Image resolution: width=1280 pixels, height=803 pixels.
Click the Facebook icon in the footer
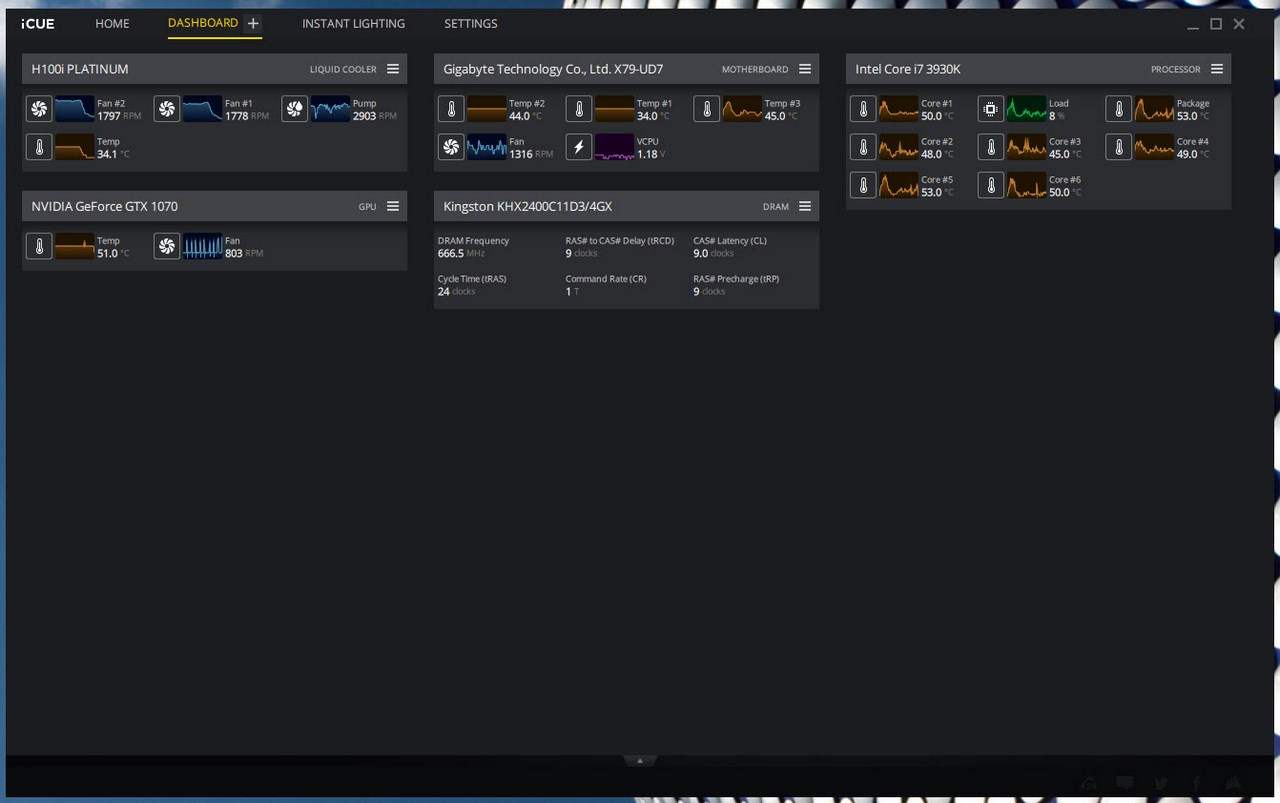tap(1196, 783)
